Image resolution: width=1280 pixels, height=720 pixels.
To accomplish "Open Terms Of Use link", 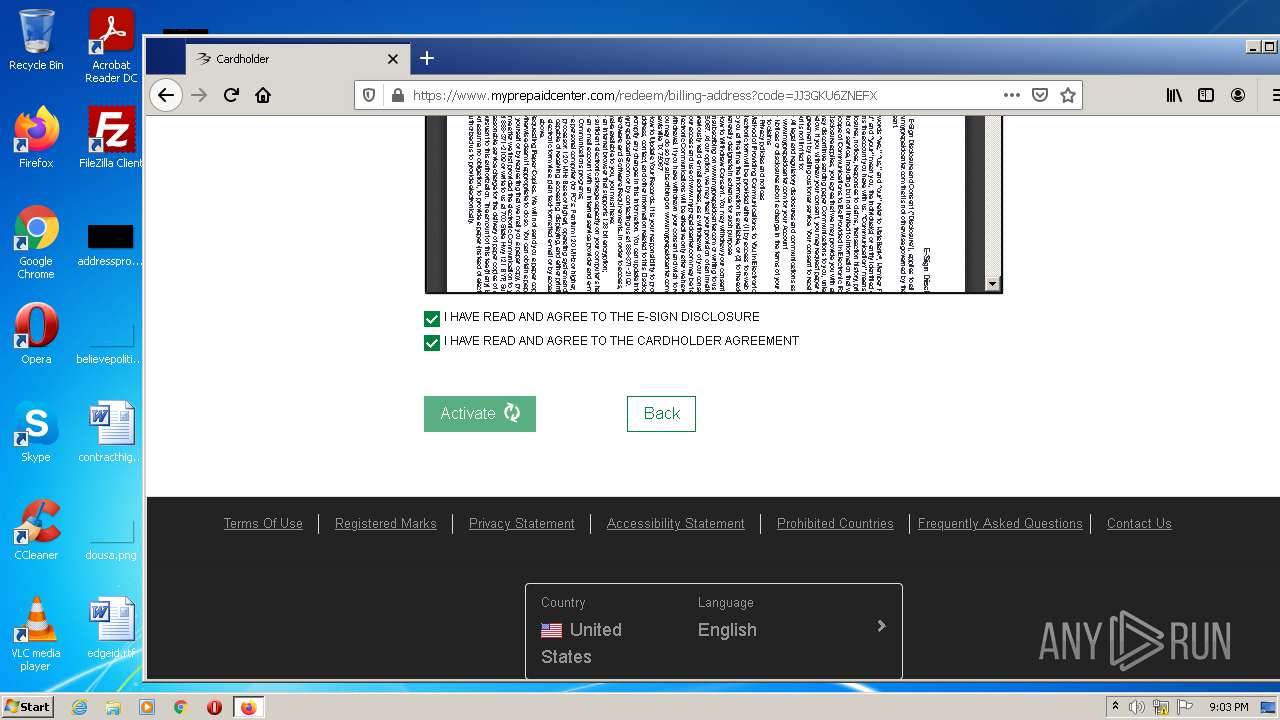I will coord(263,523).
